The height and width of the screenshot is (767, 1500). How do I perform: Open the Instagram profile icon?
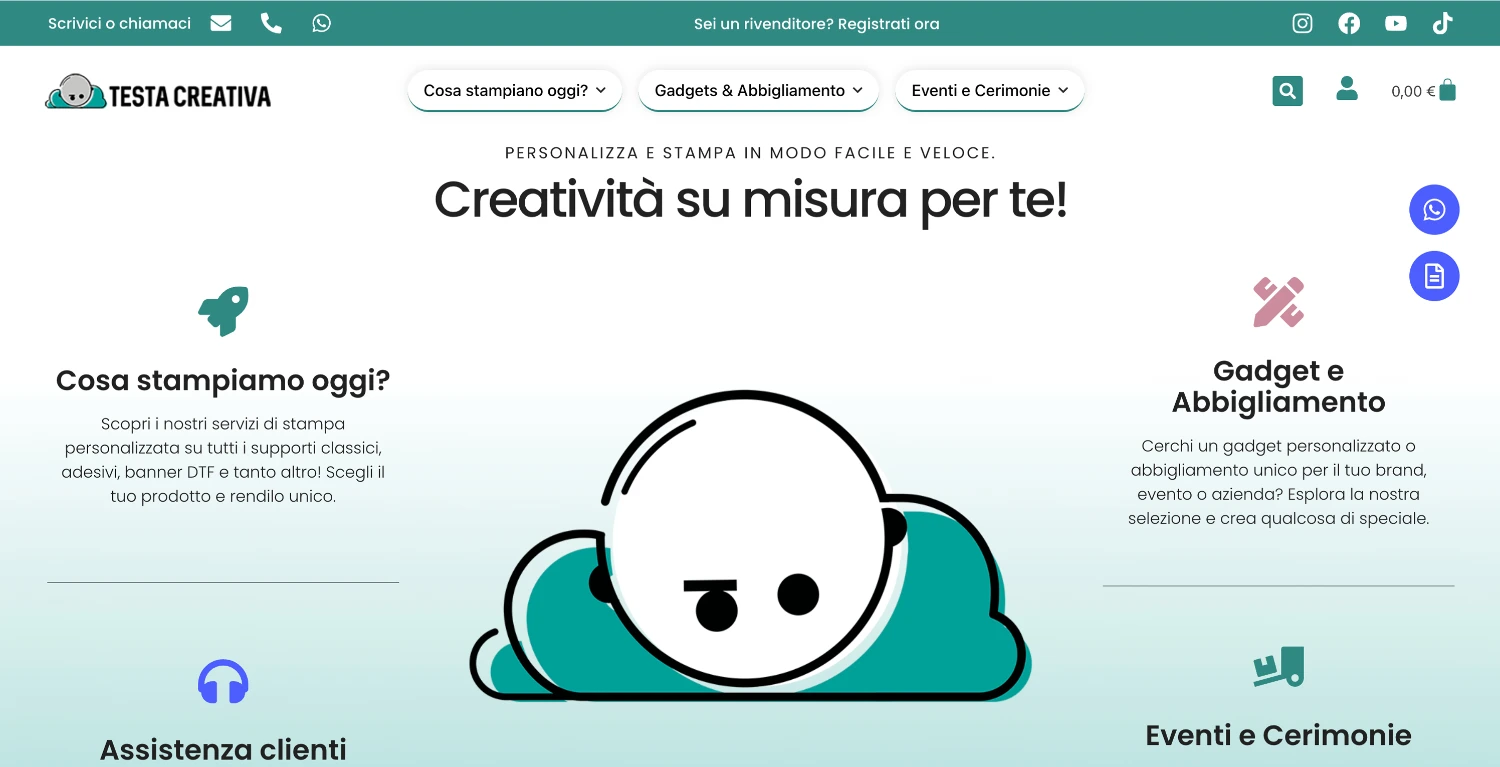tap(1302, 23)
